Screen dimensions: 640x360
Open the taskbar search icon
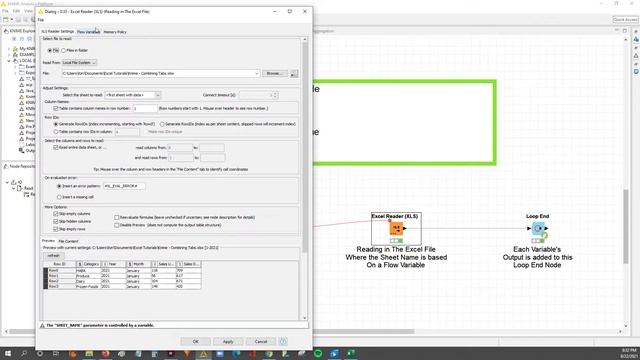click(24, 353)
